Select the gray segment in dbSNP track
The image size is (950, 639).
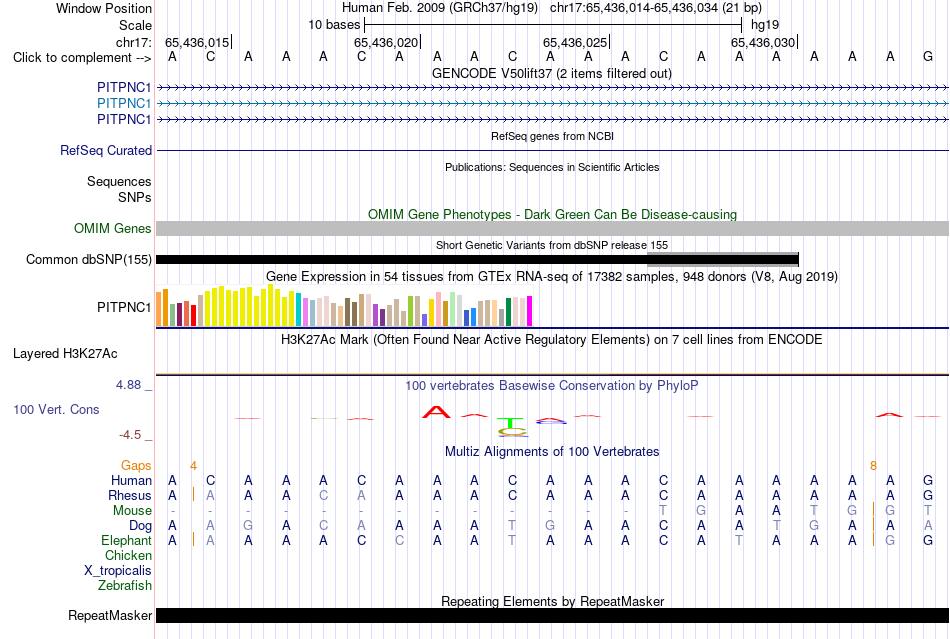tap(722, 259)
